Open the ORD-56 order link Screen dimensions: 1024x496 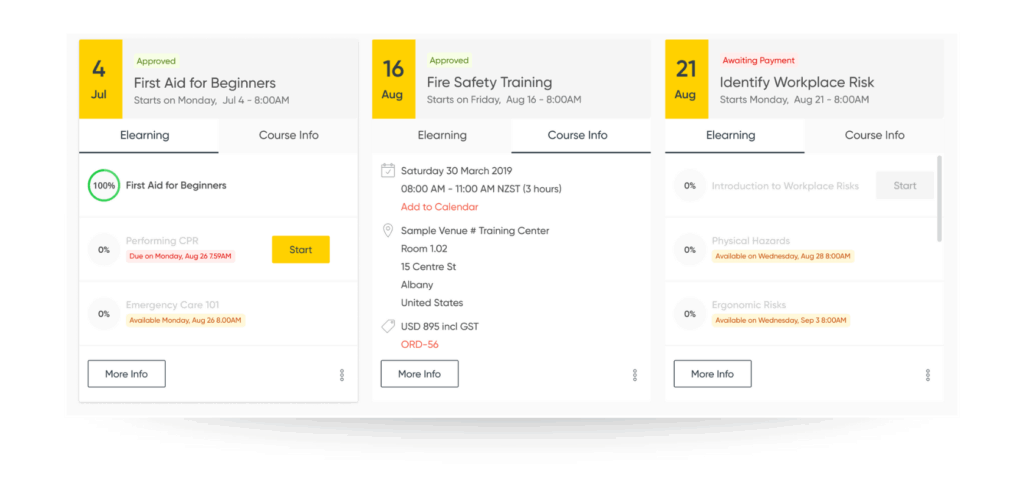point(420,344)
